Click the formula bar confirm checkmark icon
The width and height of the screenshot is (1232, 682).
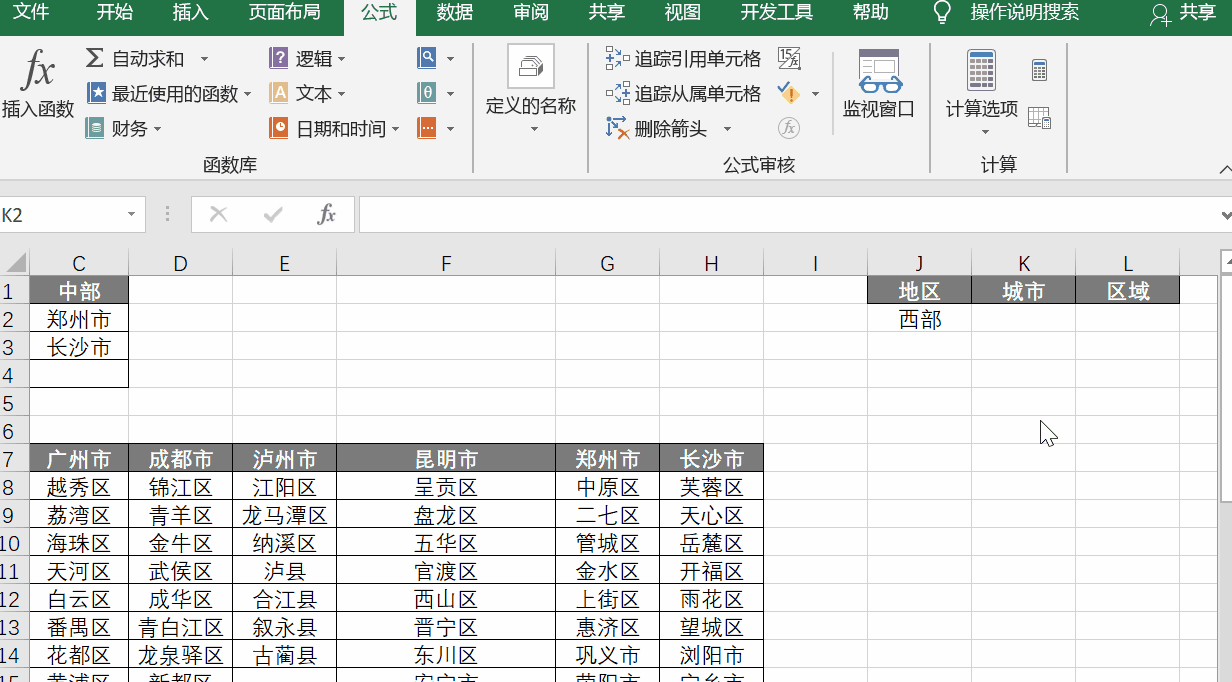click(x=272, y=214)
